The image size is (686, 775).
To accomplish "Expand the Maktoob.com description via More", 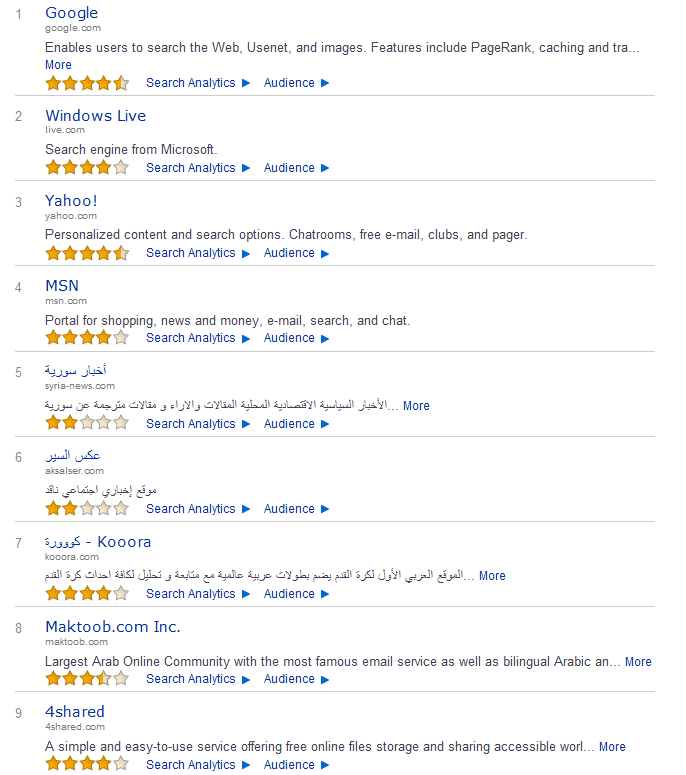I will click(638, 662).
